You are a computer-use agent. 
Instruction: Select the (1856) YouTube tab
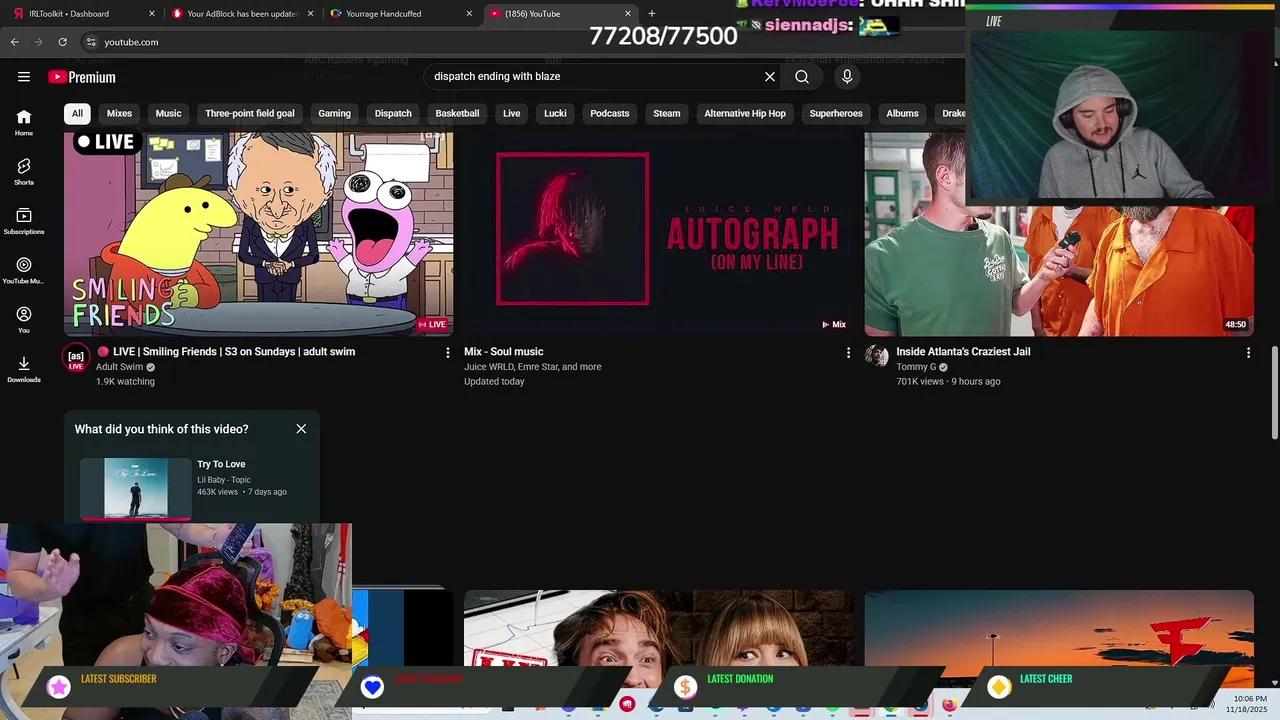(x=560, y=14)
